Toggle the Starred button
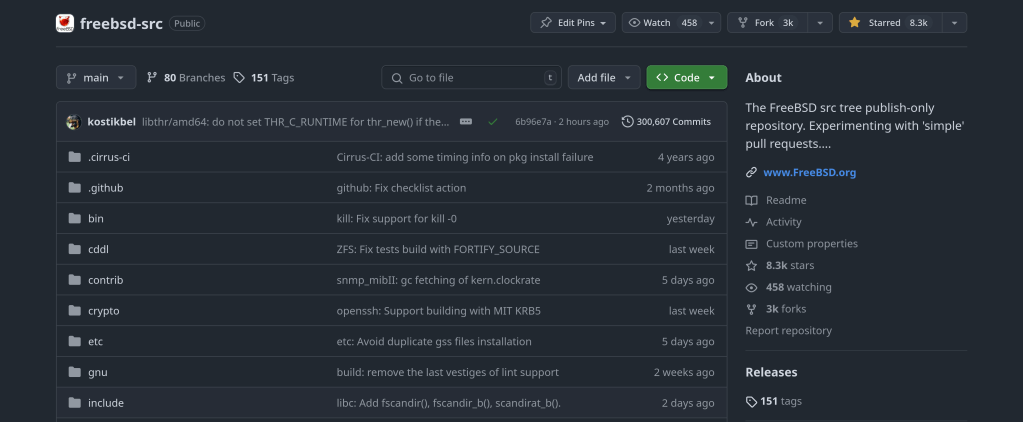1023x422 pixels. (889, 23)
